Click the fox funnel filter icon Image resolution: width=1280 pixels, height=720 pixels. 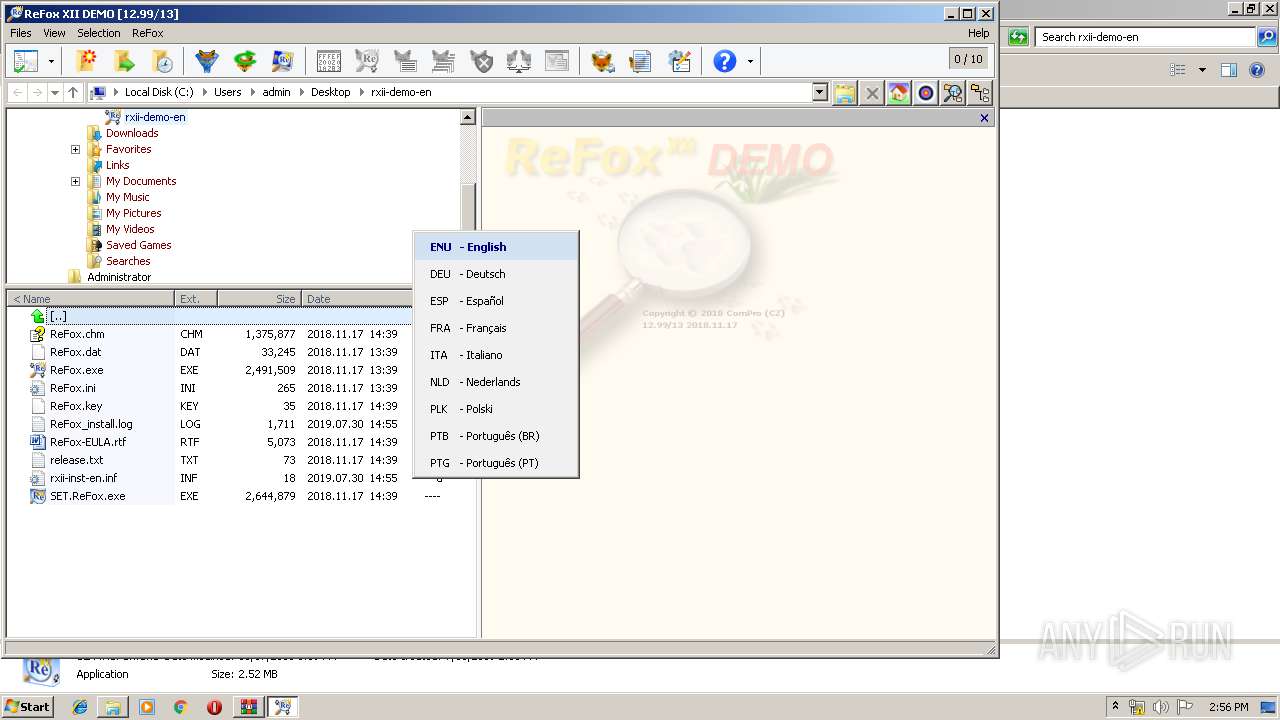click(x=207, y=62)
